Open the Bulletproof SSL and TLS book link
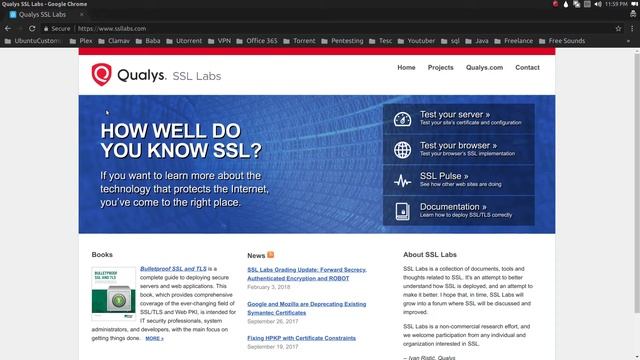 (173, 269)
